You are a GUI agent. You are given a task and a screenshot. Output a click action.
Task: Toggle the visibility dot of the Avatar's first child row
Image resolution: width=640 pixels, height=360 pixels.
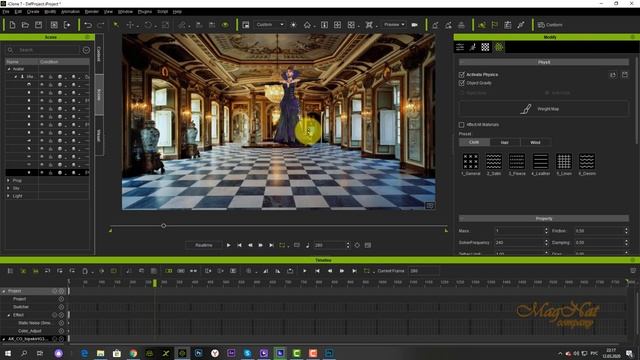click(x=42, y=76)
